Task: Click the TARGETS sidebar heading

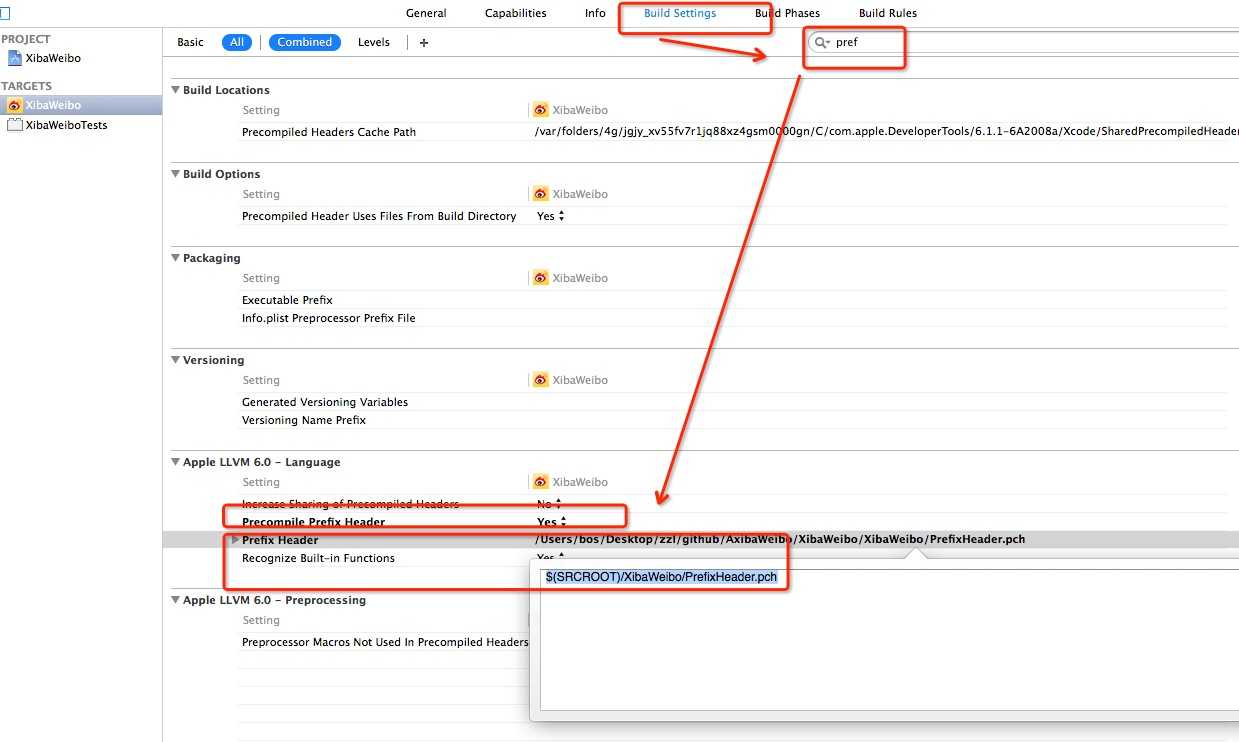Action: point(26,86)
